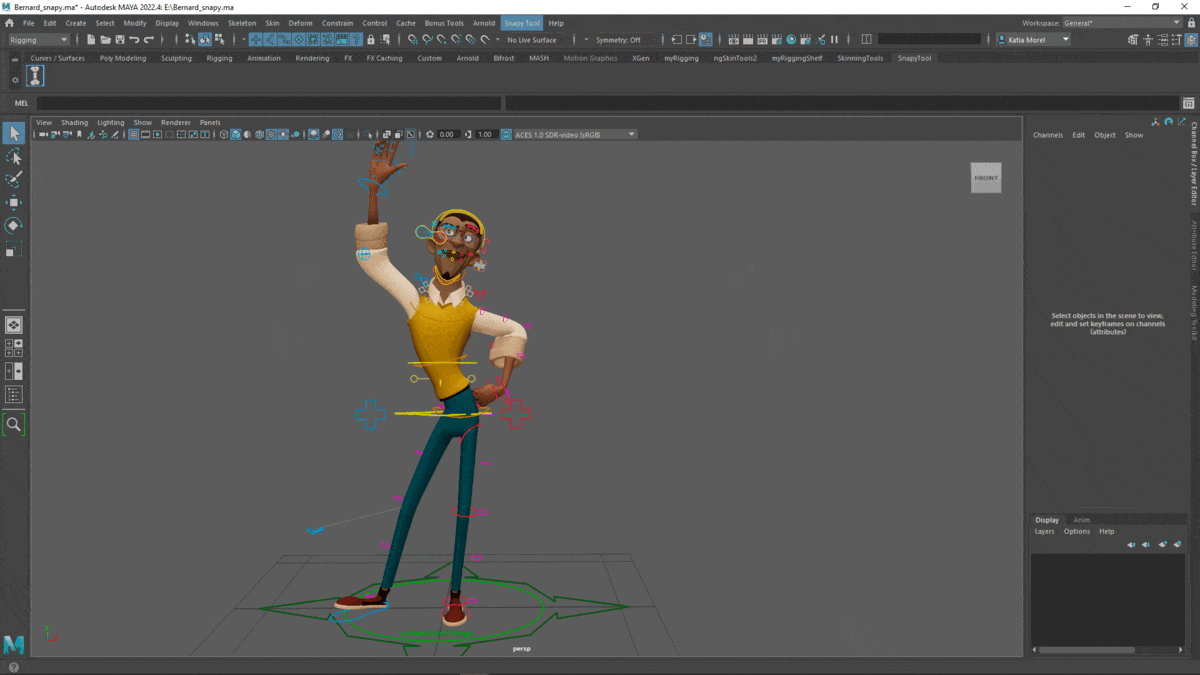Open the search magnifier in the left sidebar
Image resolution: width=1200 pixels, height=675 pixels.
(x=14, y=424)
